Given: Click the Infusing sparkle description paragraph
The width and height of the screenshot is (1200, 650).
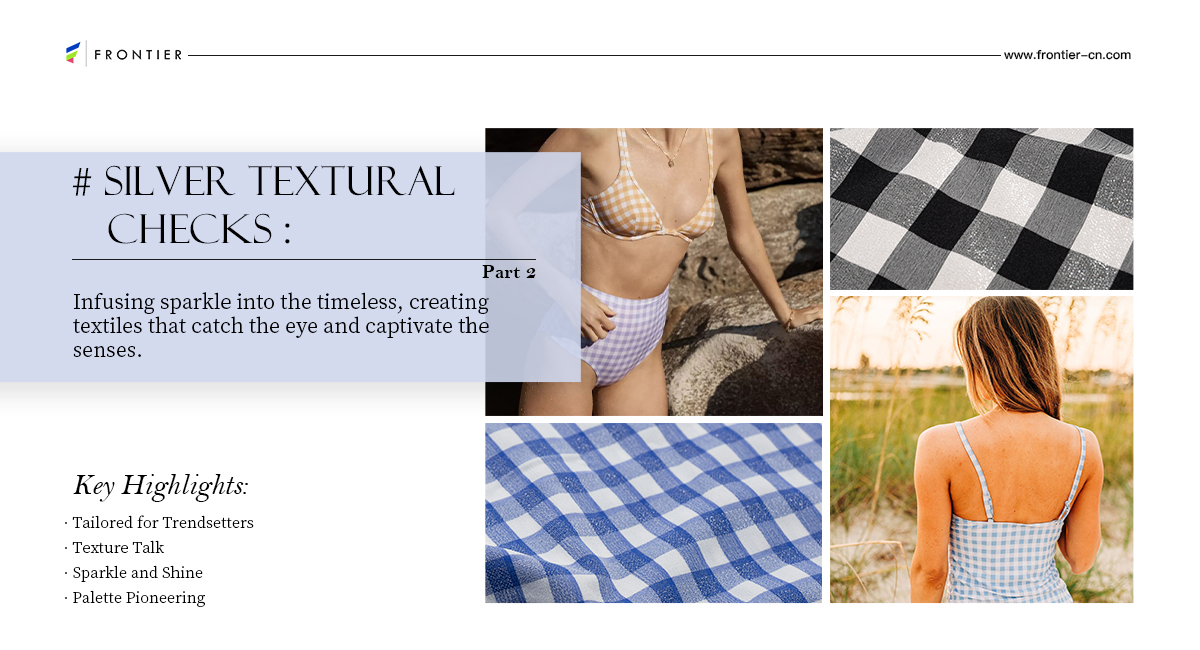Looking at the screenshot, I should [x=281, y=326].
